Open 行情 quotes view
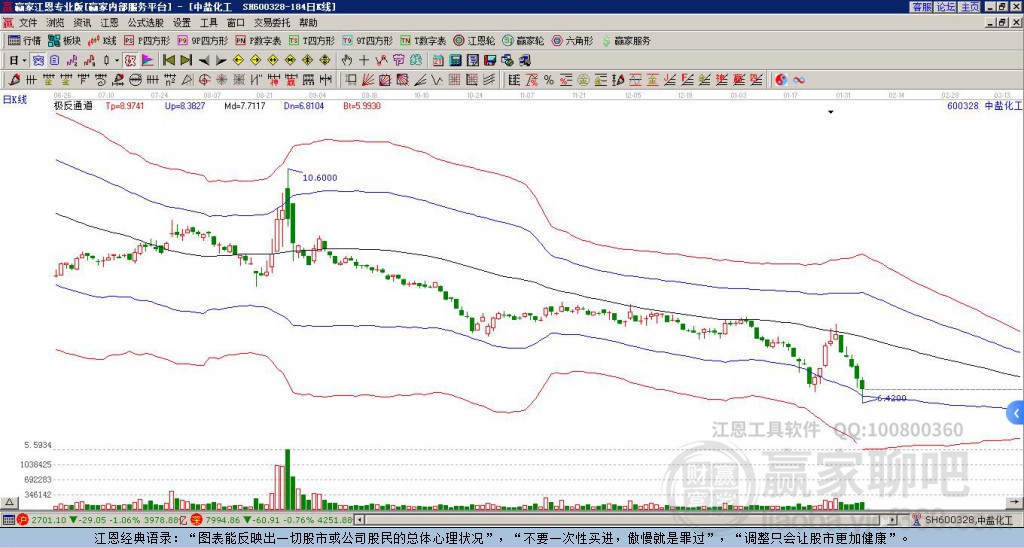The image size is (1024, 548). (24, 40)
